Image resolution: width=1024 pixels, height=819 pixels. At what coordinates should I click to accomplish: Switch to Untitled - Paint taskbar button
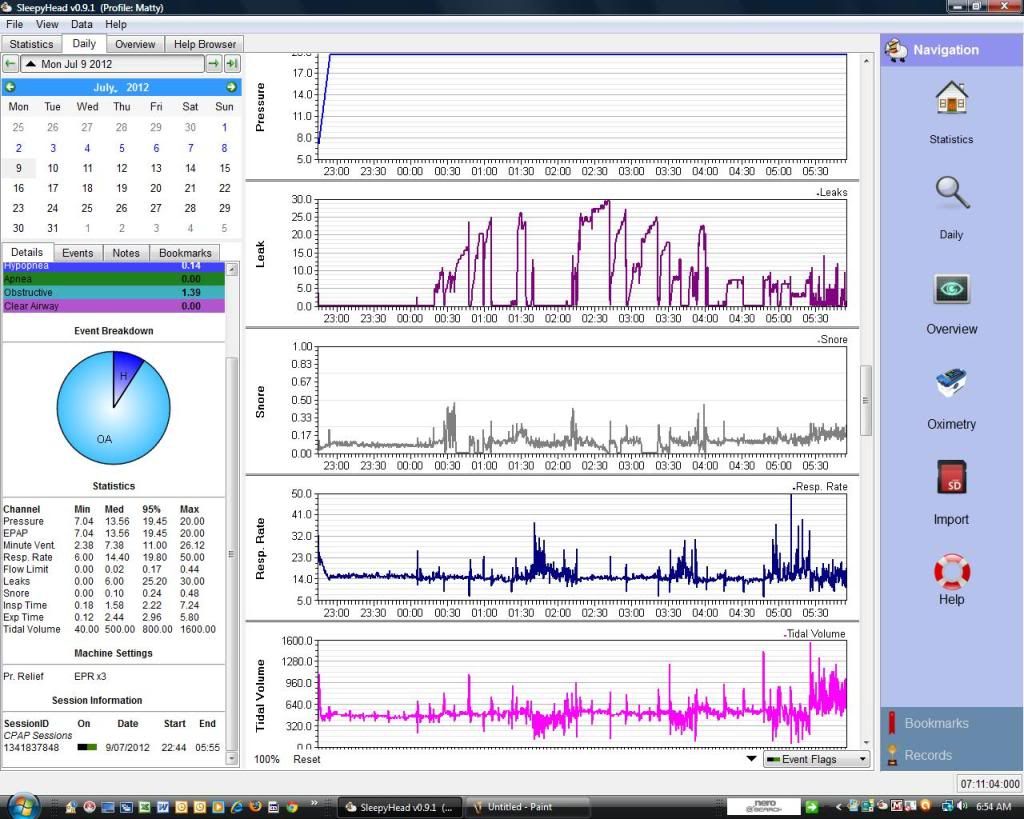pyautogui.click(x=529, y=807)
